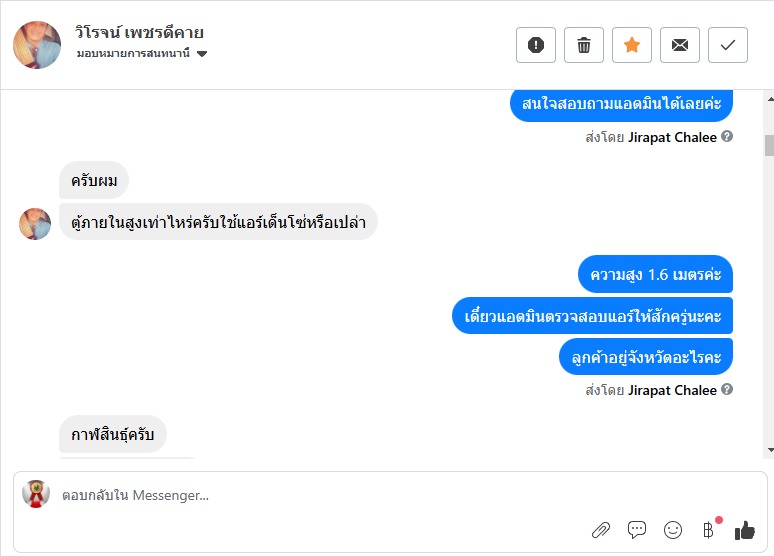Click the help icon beside lower Jirapat Chalee
This screenshot has height=556, width=774.
727,390
